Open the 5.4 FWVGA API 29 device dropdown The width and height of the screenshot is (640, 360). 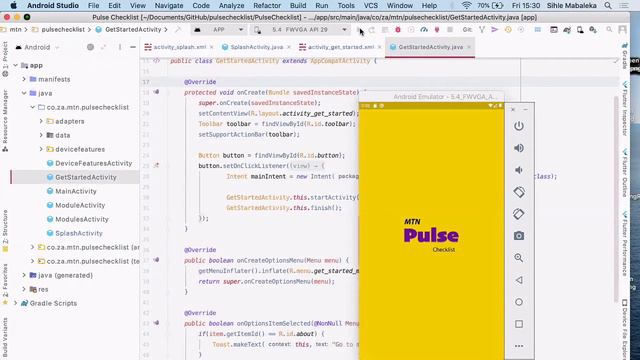(300, 30)
